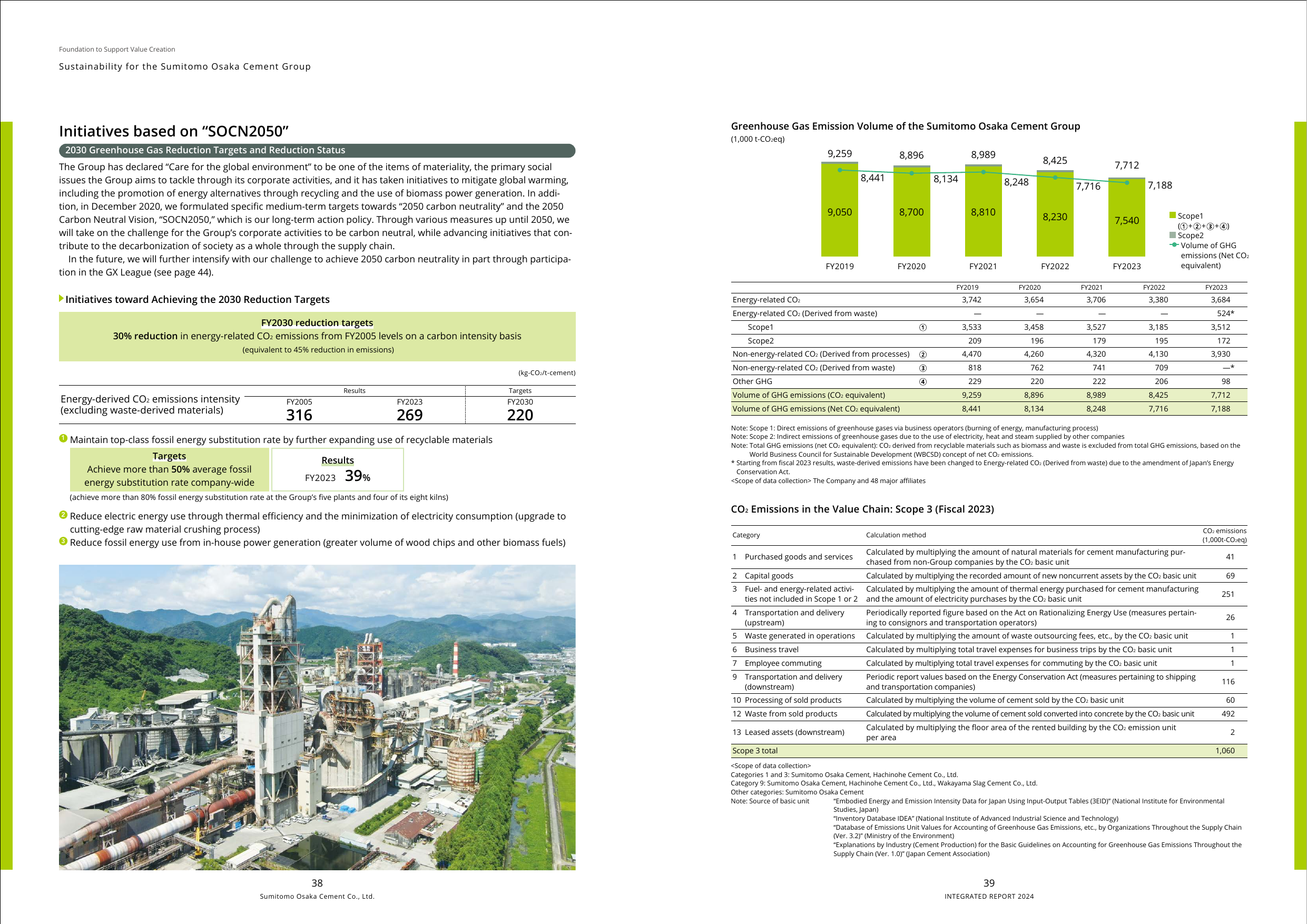Click the "Purchased goods and services" category

click(798, 557)
